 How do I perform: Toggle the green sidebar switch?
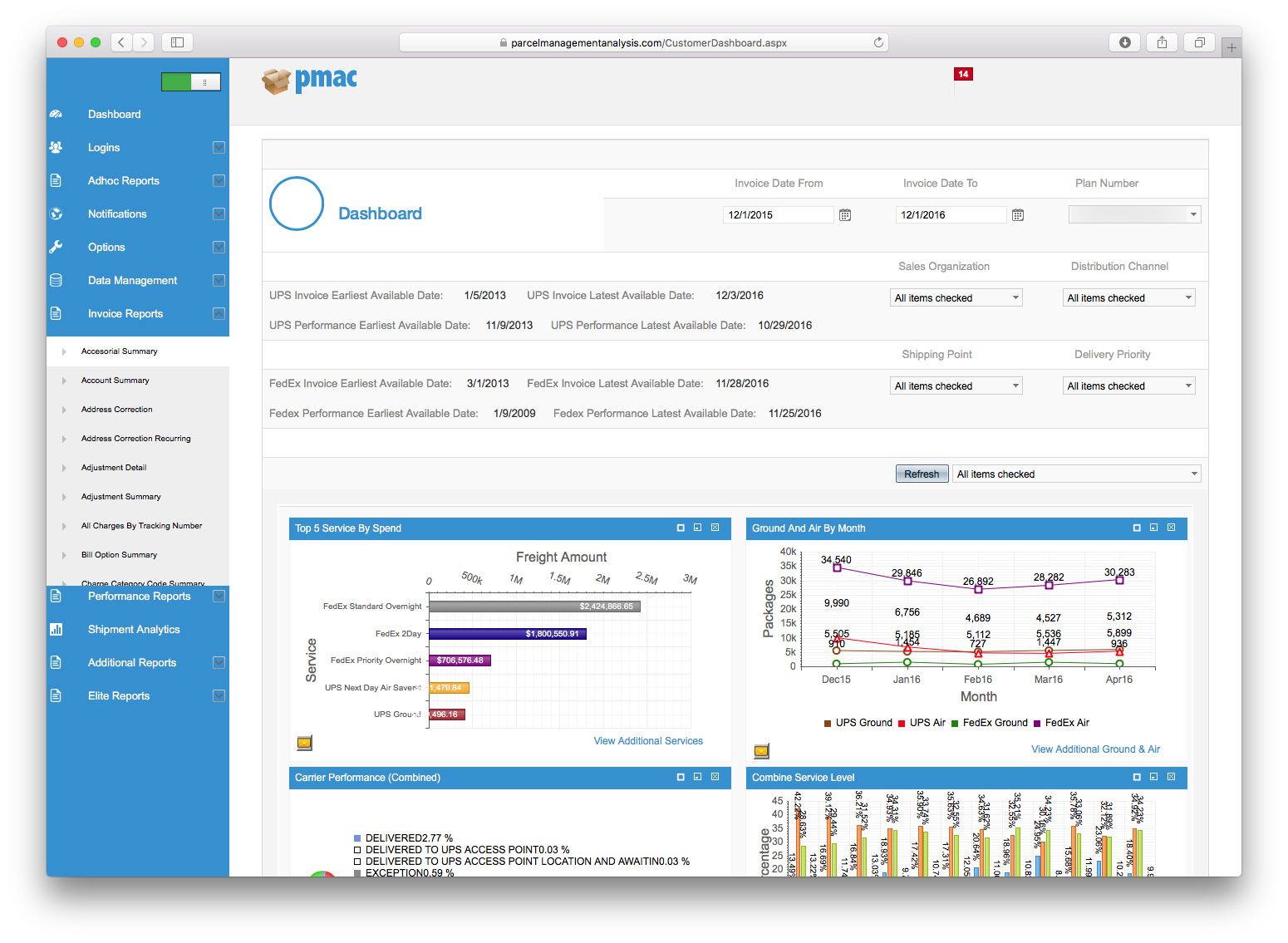tap(191, 81)
